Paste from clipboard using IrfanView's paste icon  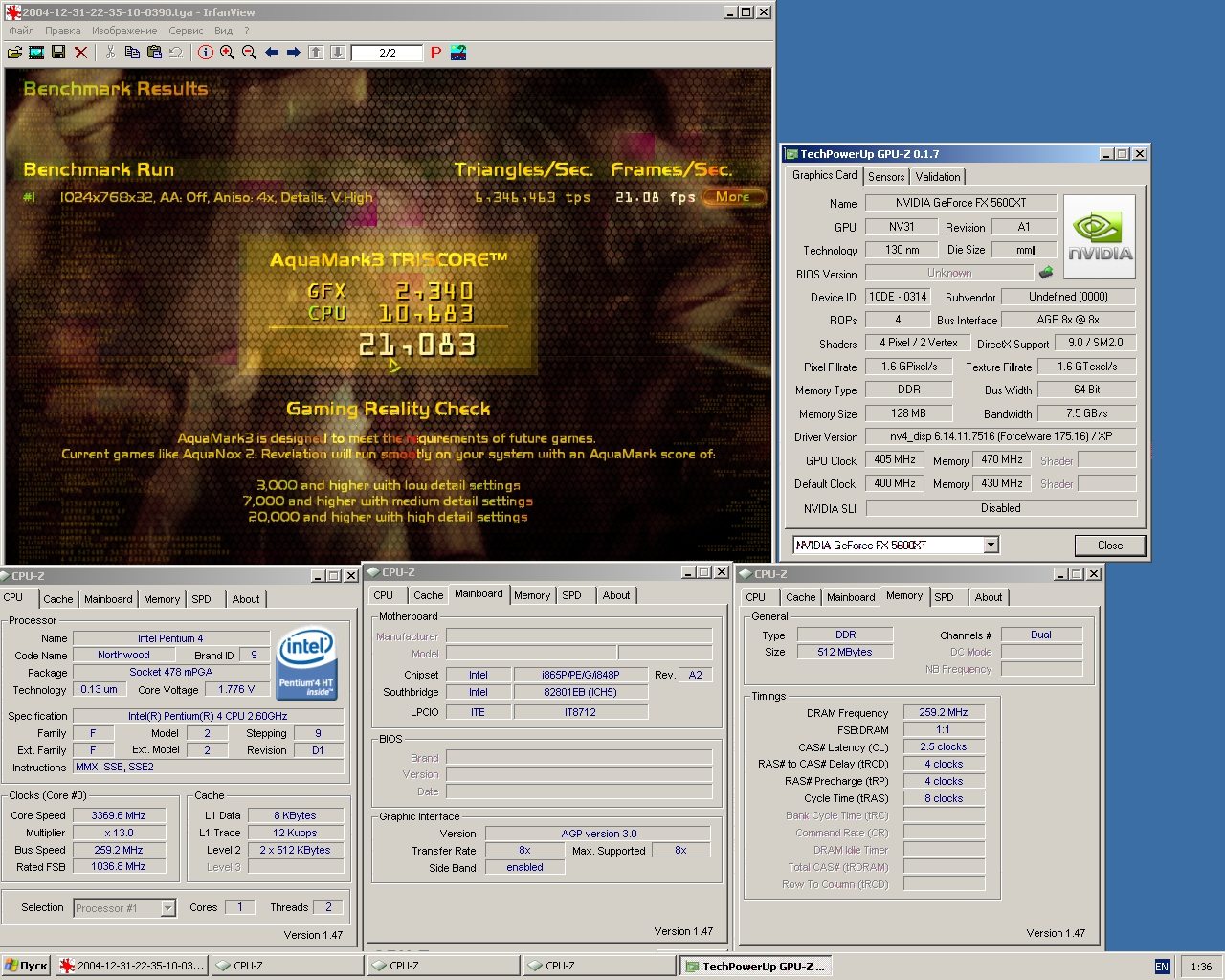tap(154, 53)
